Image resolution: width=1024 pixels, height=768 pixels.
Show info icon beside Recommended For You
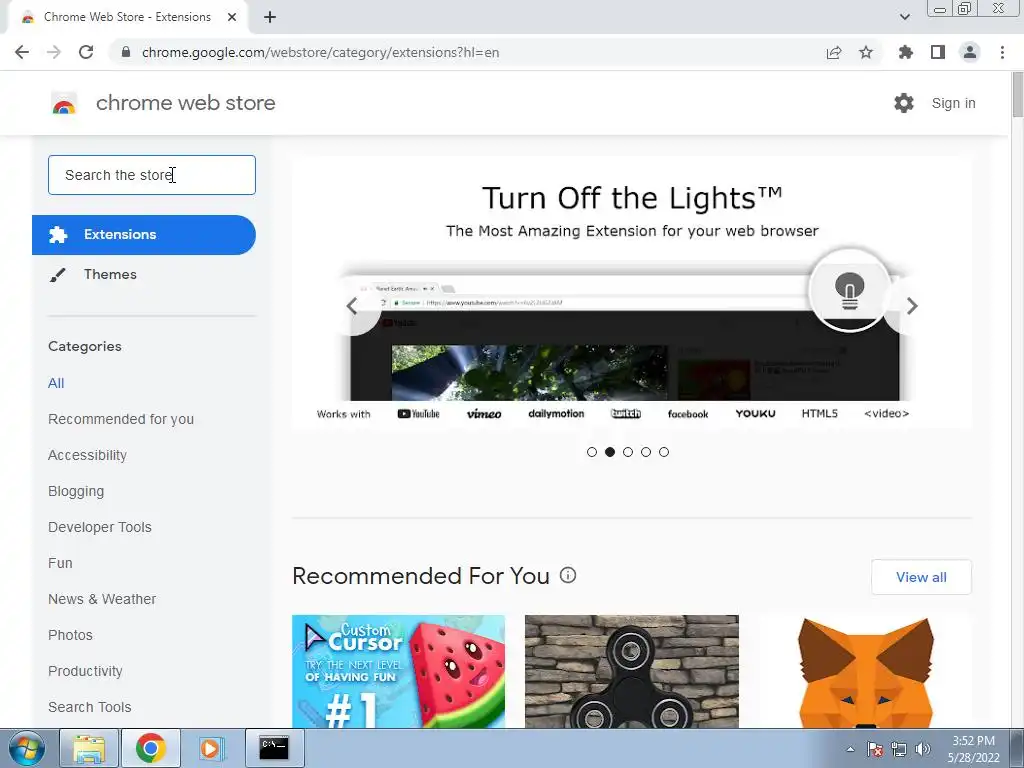(568, 575)
